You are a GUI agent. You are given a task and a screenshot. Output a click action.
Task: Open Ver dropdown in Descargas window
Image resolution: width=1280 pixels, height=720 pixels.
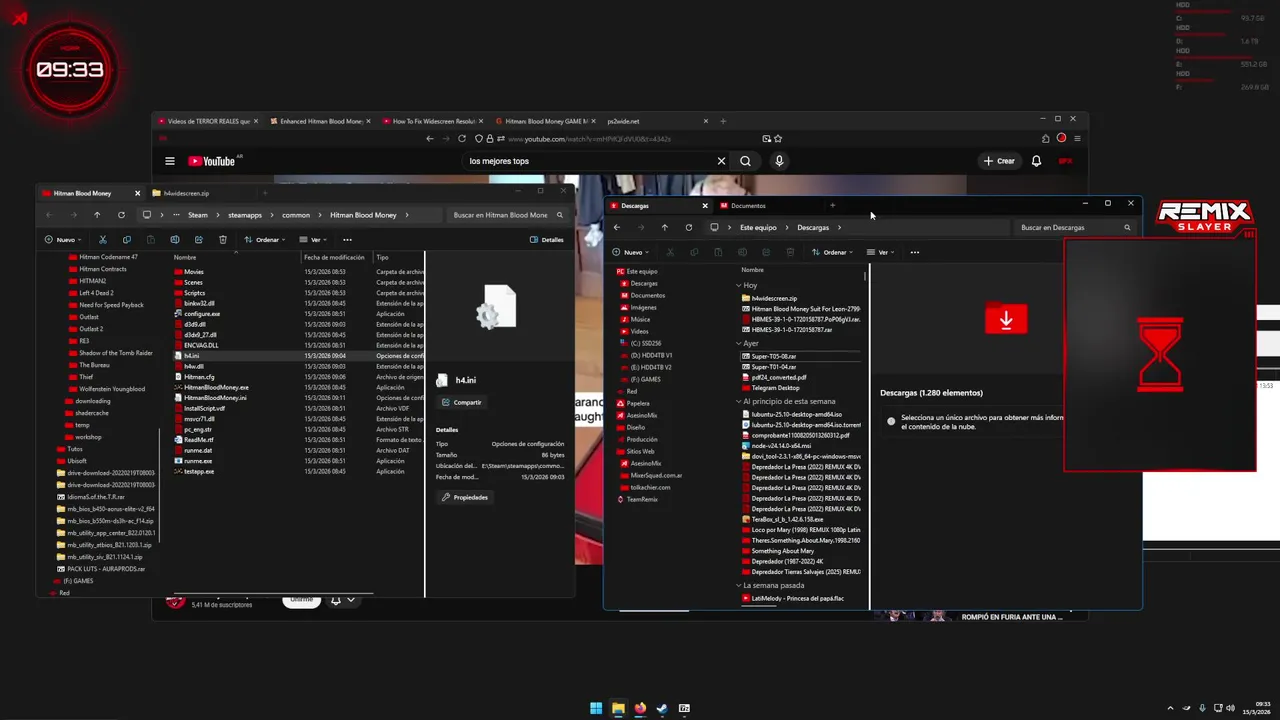(x=881, y=252)
